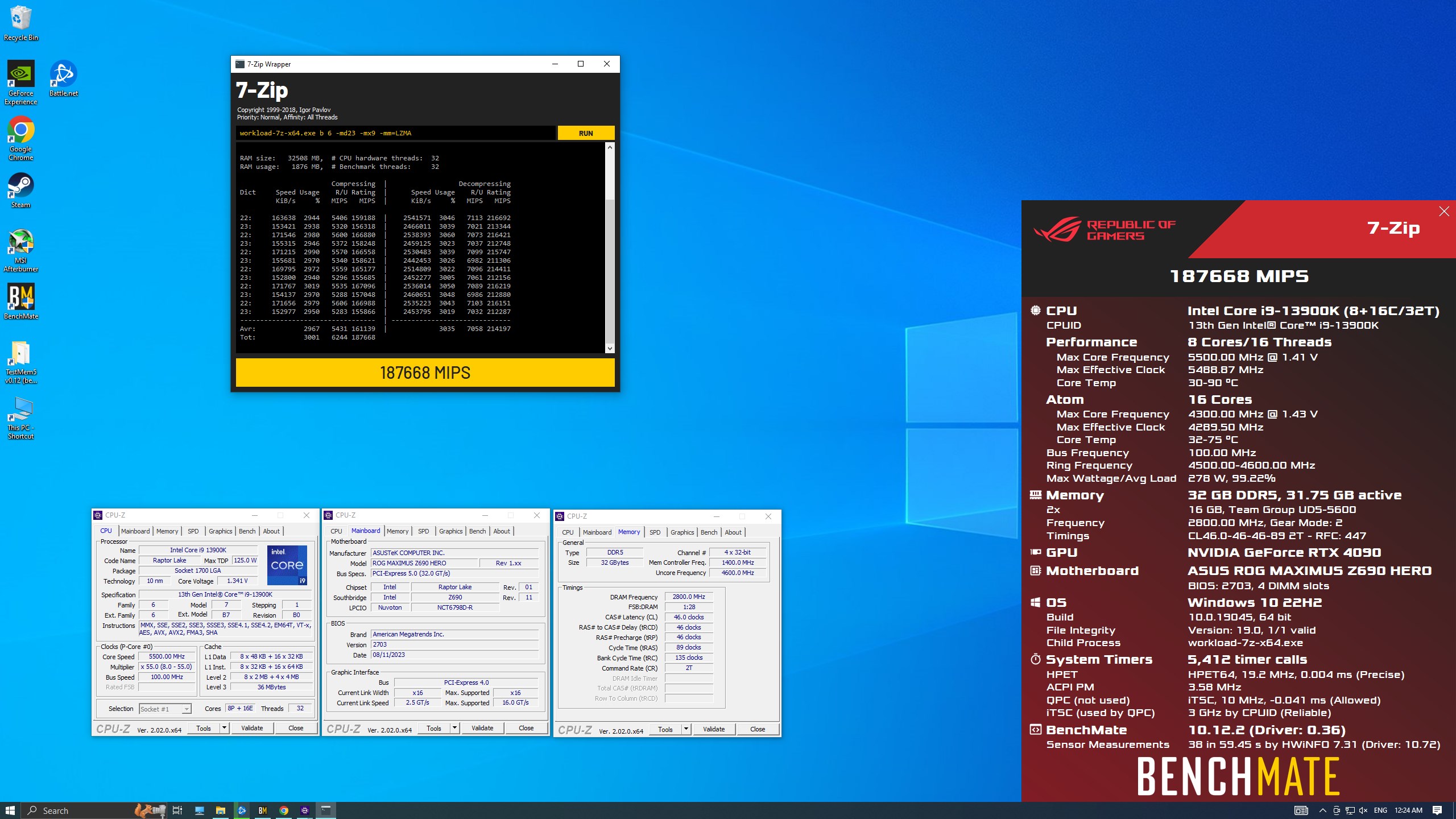Click the 7-Zip Wrapper title bar icon
This screenshot has height=819, width=1456.
(x=240, y=64)
